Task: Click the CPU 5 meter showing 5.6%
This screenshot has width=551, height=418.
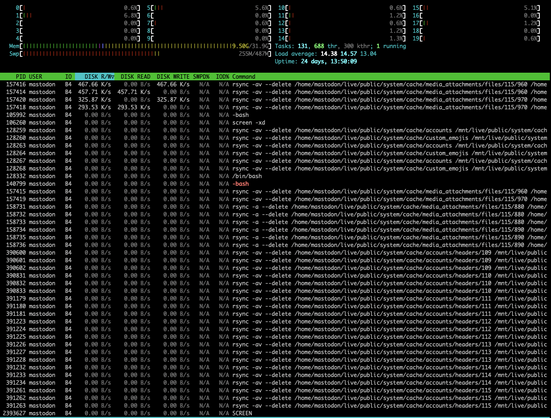Action: 209,8
